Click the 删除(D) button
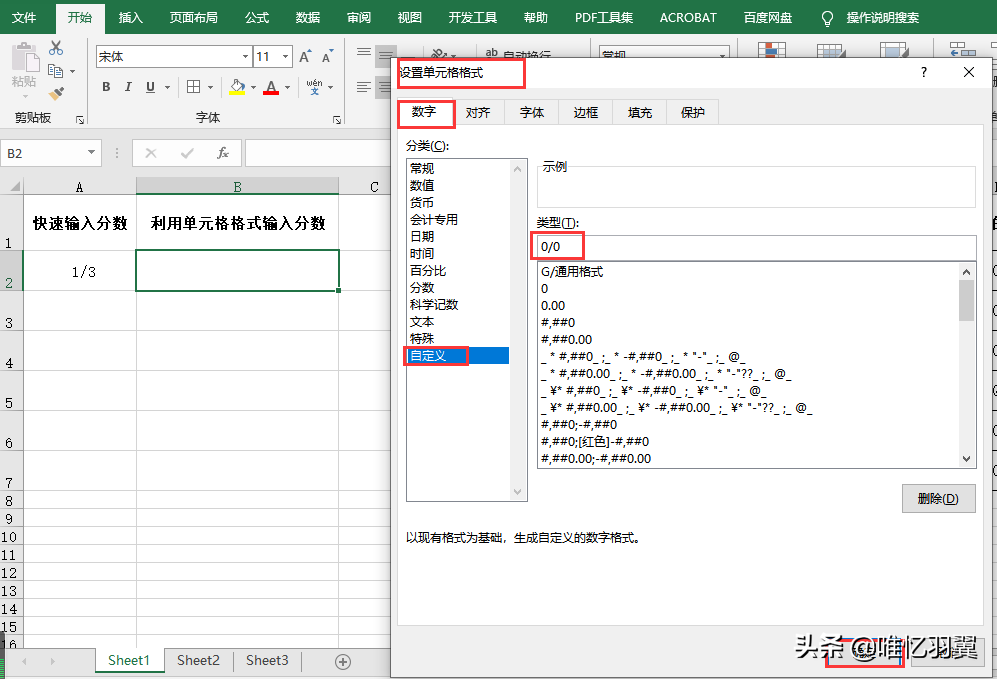This screenshot has width=997, height=679. pyautogui.click(x=938, y=498)
